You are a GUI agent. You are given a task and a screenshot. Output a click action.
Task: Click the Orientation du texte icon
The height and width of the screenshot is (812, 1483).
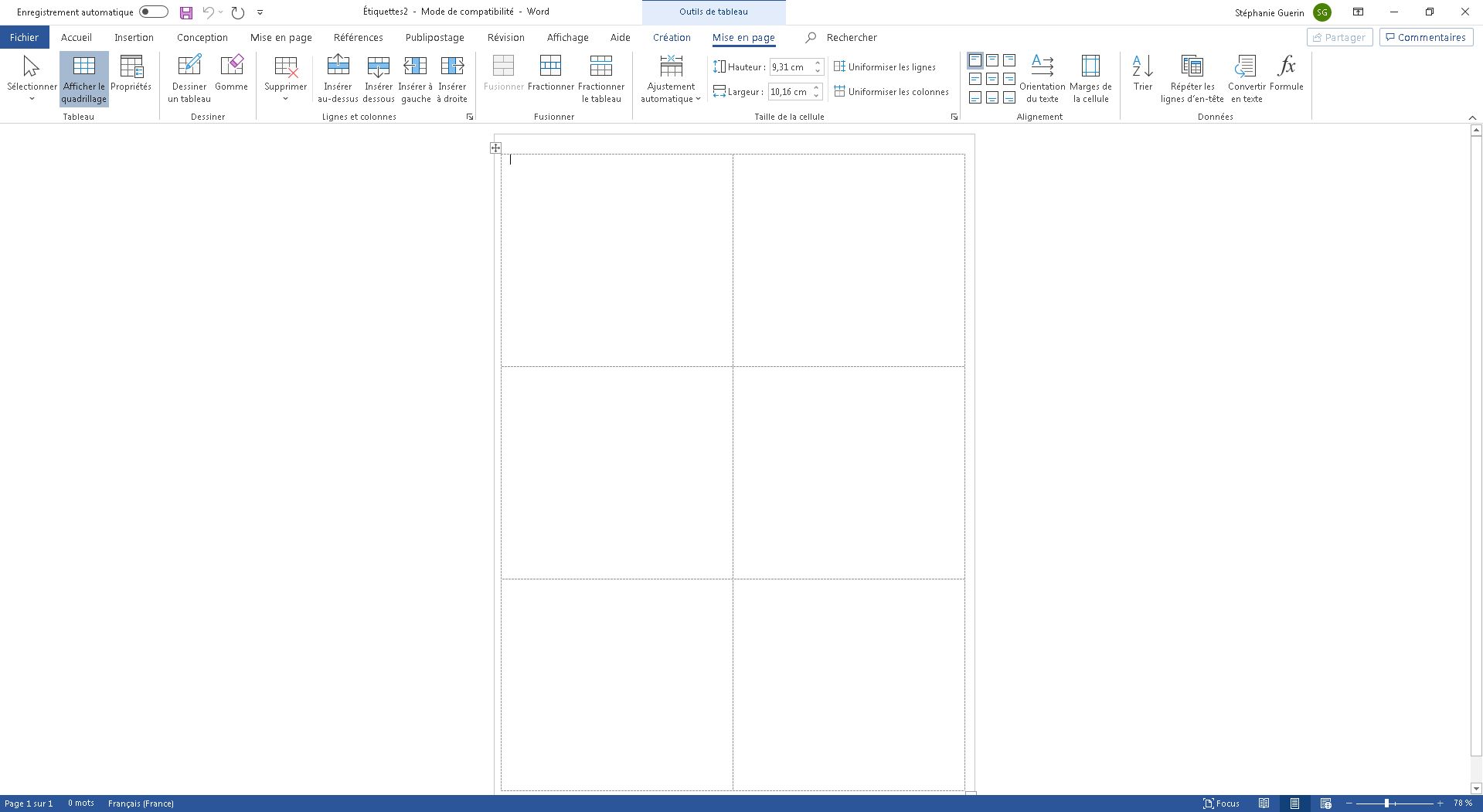coord(1042,76)
